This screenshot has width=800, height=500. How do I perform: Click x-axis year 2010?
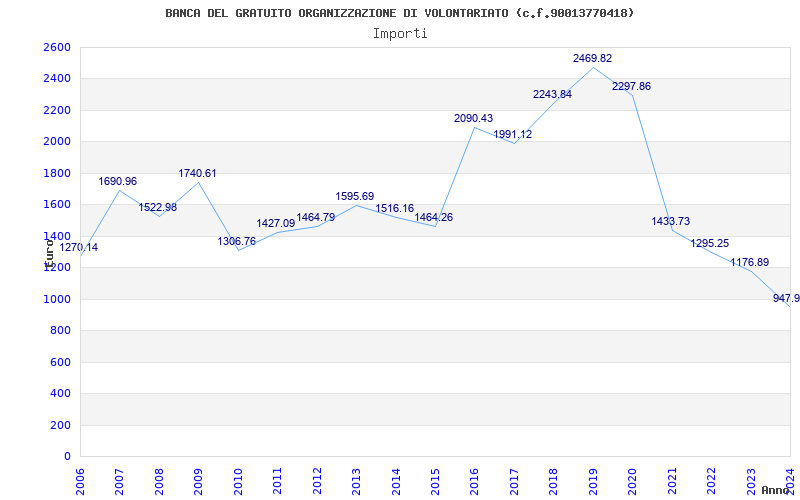point(238,481)
